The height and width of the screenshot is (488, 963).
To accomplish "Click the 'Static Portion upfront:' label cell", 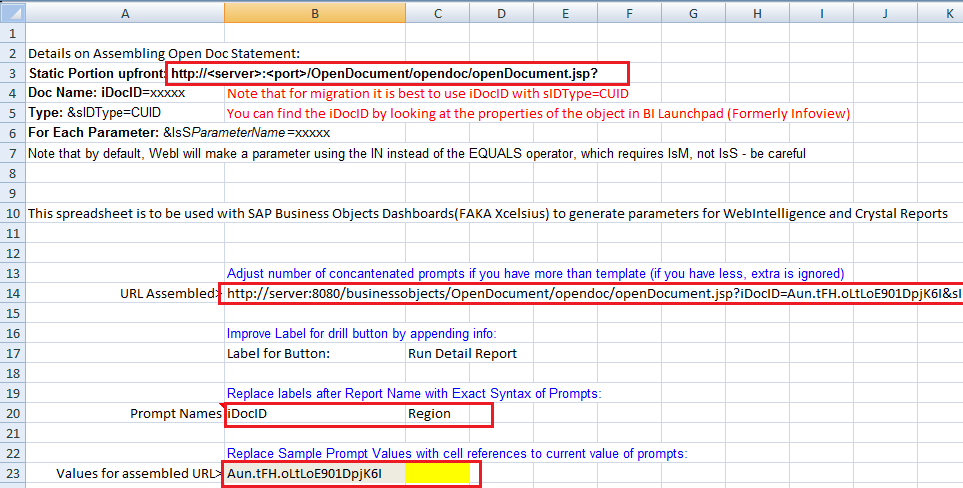I will tap(97, 74).
